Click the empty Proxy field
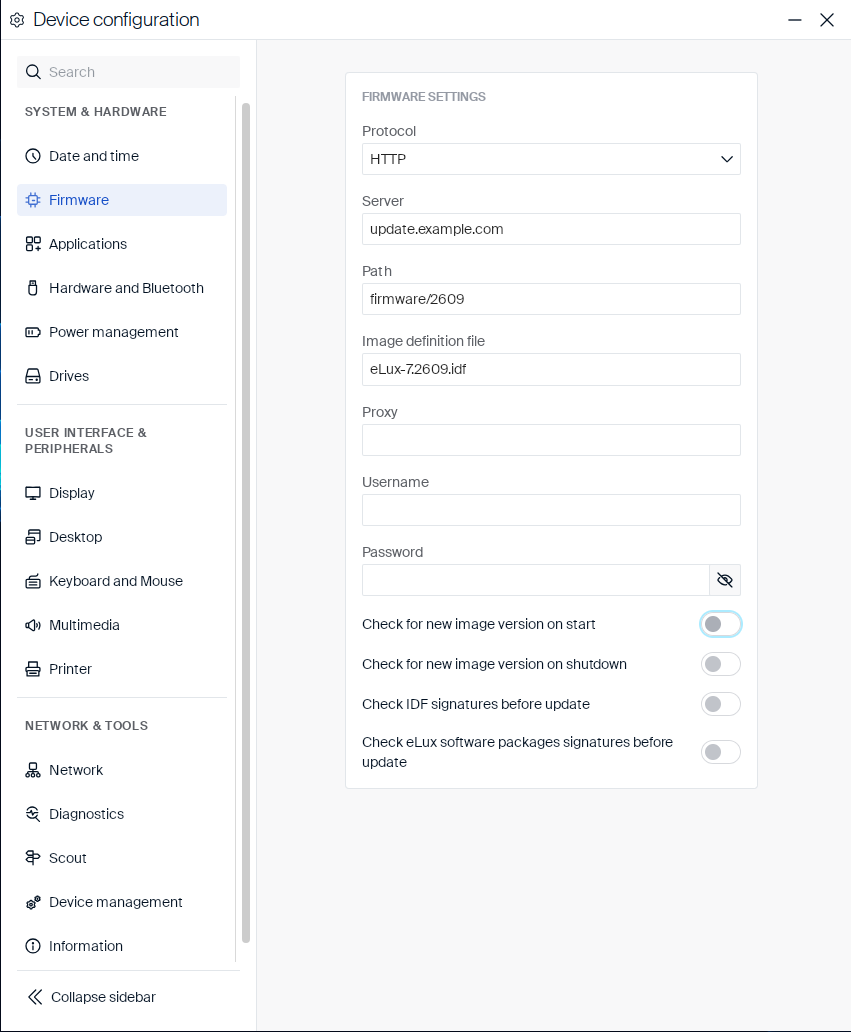The width and height of the screenshot is (851, 1032). [x=551, y=440]
